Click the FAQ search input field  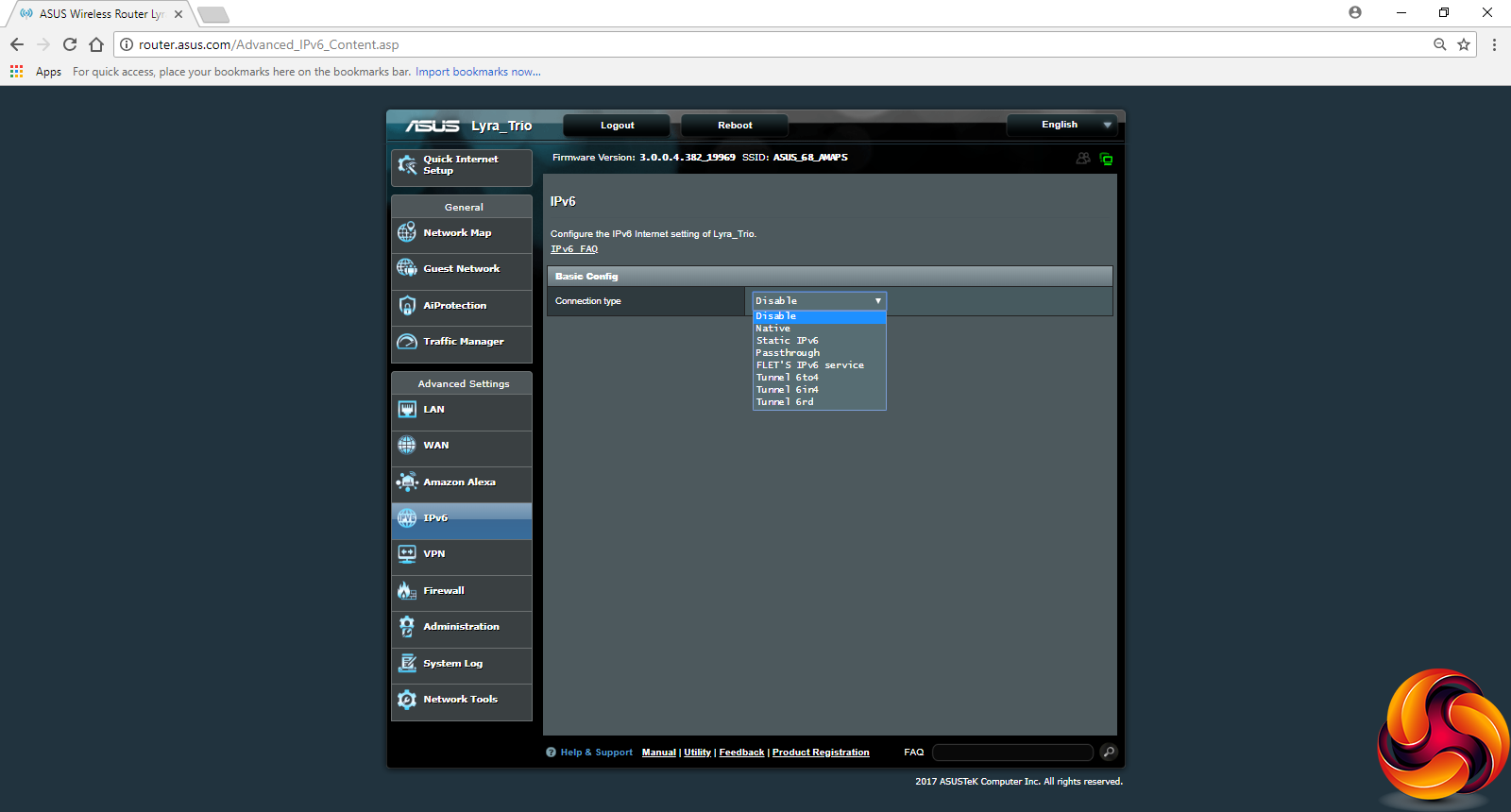pyautogui.click(x=1012, y=753)
